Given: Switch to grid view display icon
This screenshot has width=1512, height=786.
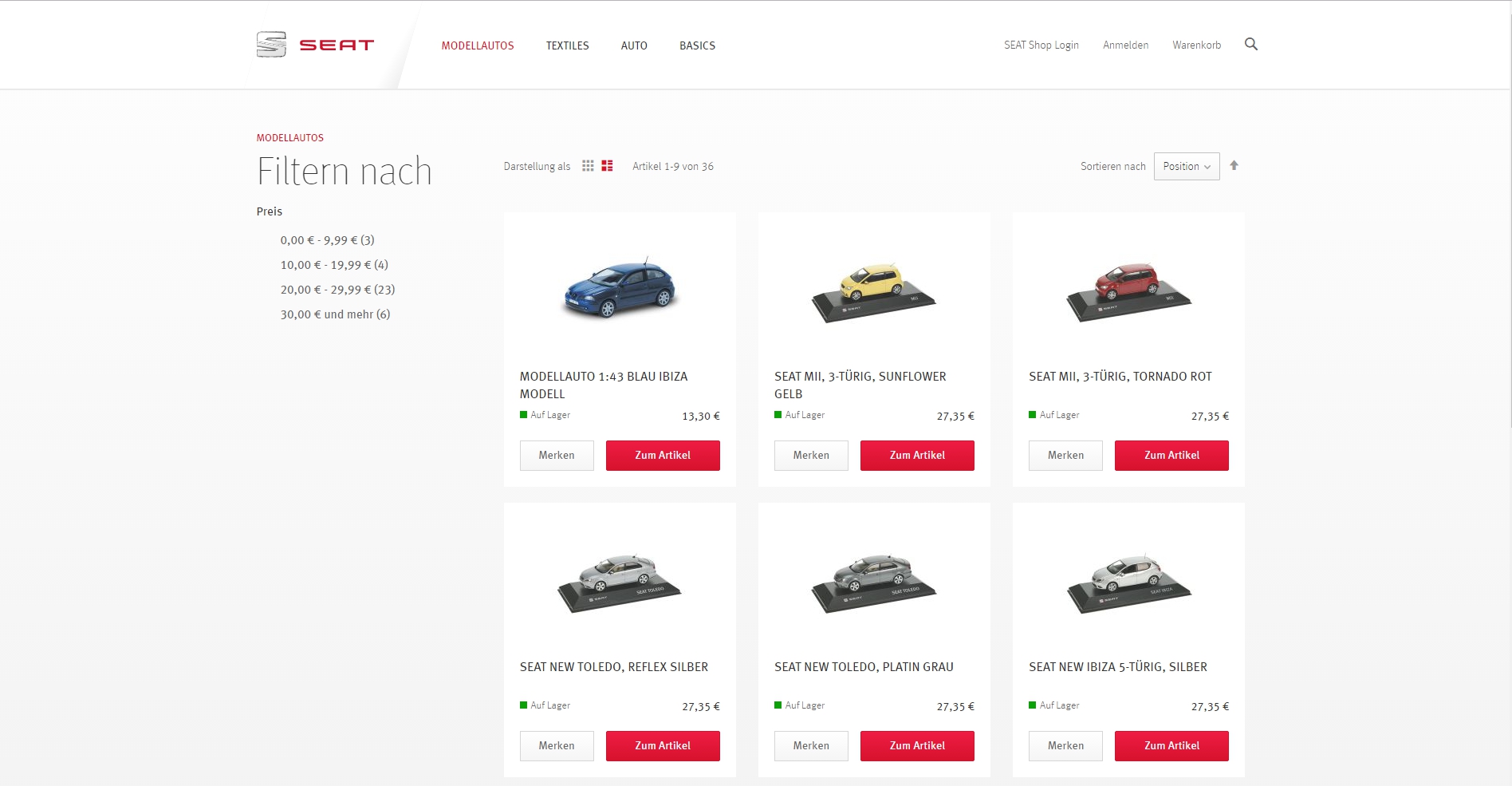Looking at the screenshot, I should point(588,166).
